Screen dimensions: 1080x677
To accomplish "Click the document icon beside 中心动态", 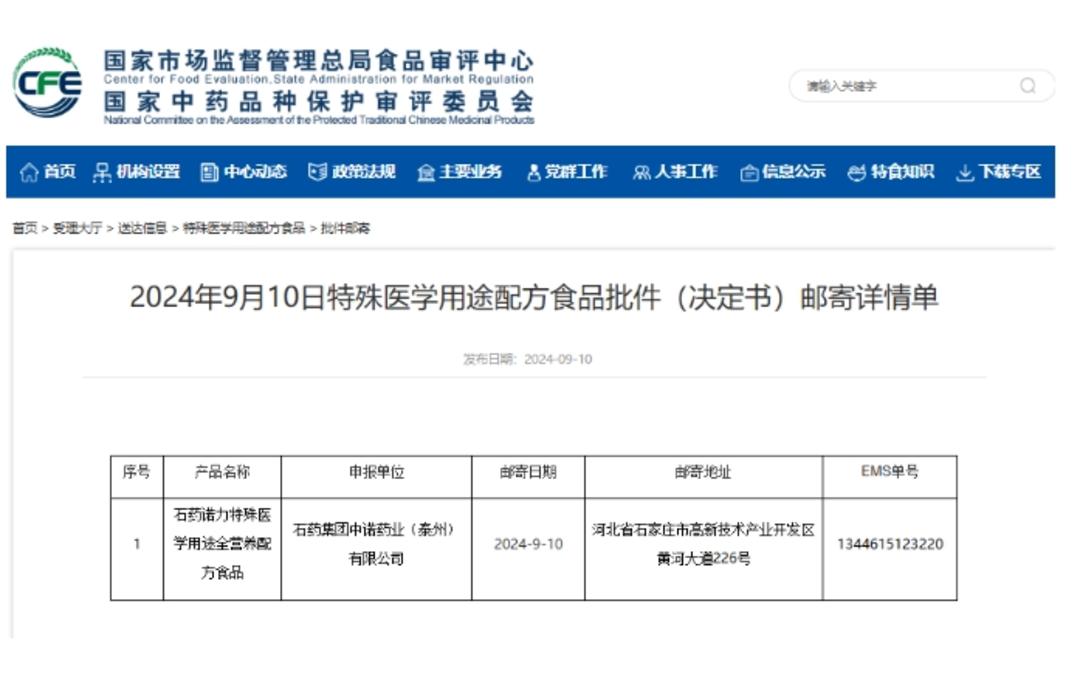I will click(x=209, y=172).
